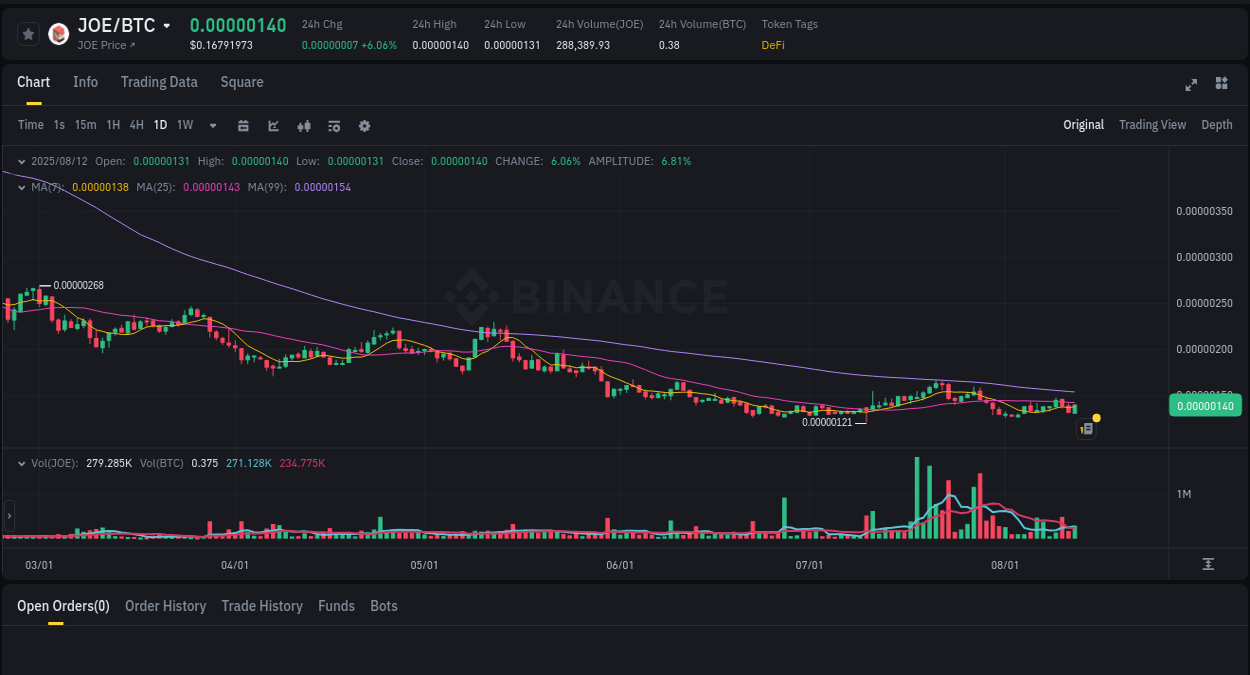Open the grid layout icon top right

1221,85
